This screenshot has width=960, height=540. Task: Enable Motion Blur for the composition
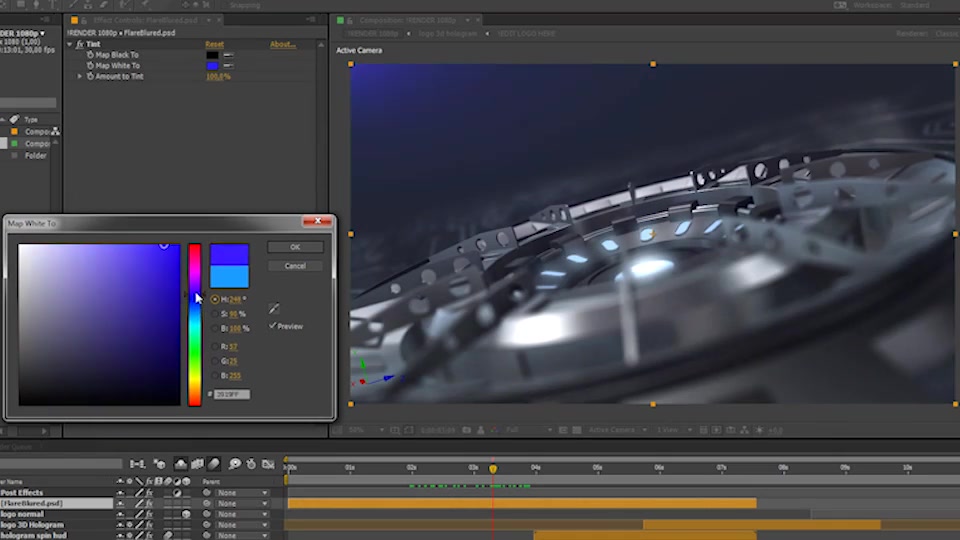pos(214,463)
